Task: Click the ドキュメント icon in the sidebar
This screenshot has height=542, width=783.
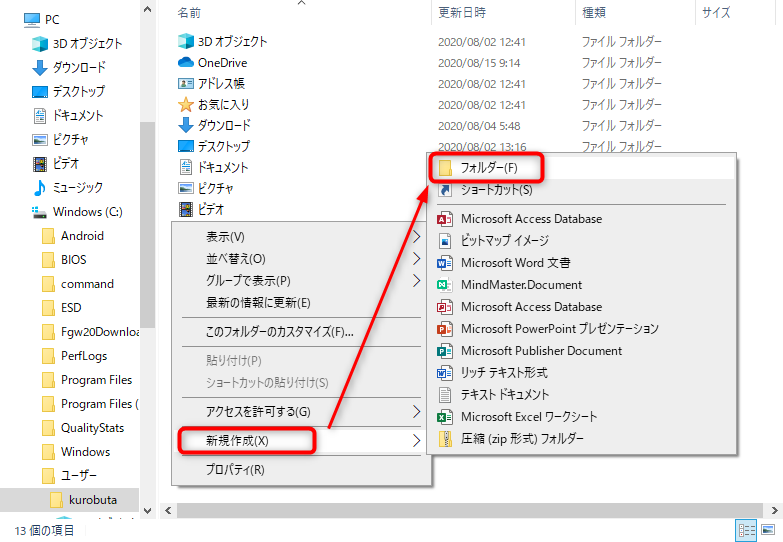Action: (x=40, y=115)
